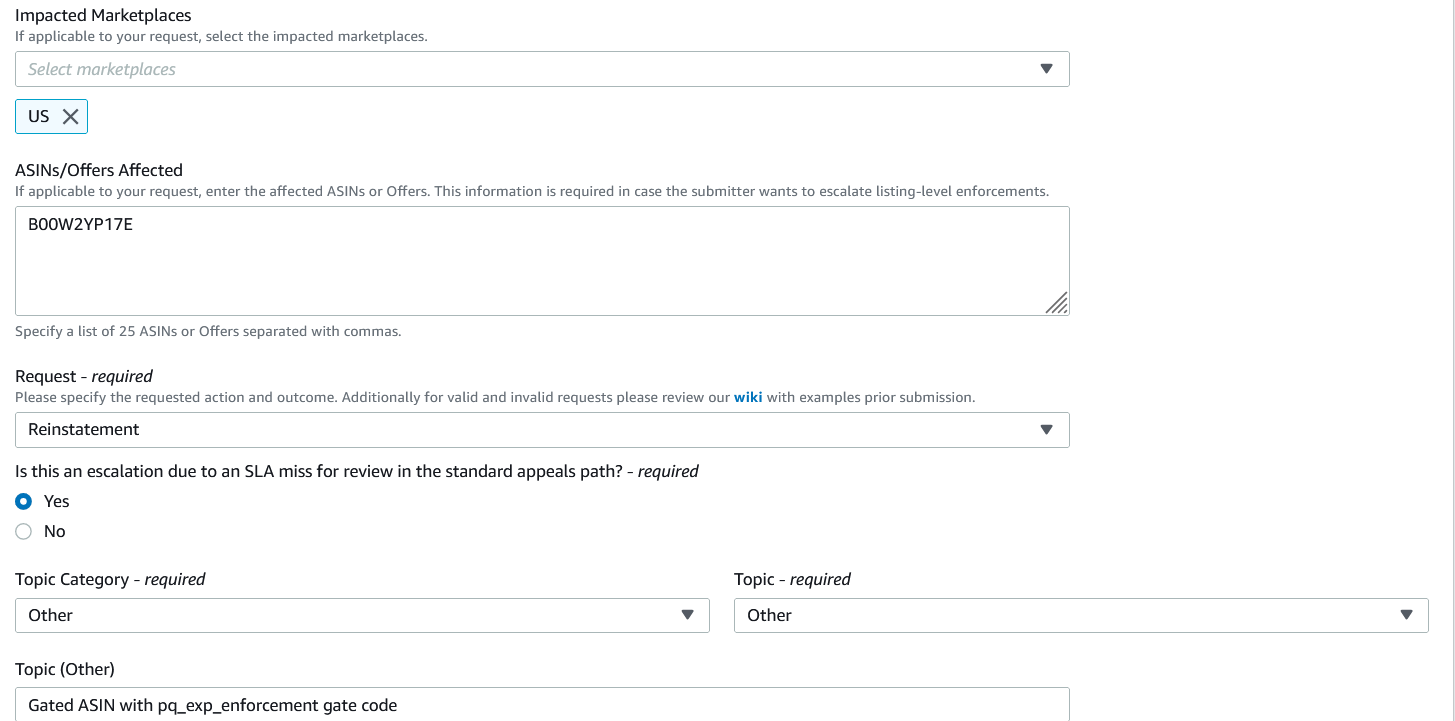Remove the US marketplace tag
Screen dimensions: 1455x721
point(70,116)
